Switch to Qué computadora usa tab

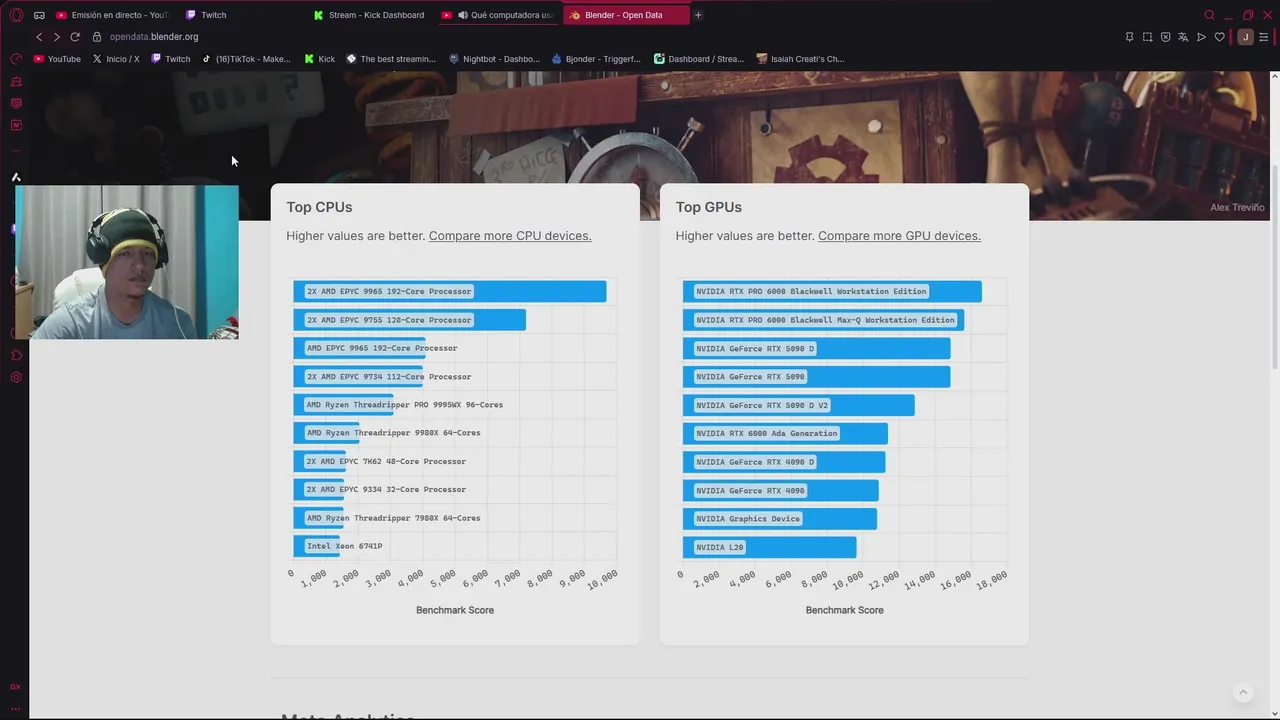pyautogui.click(x=499, y=15)
